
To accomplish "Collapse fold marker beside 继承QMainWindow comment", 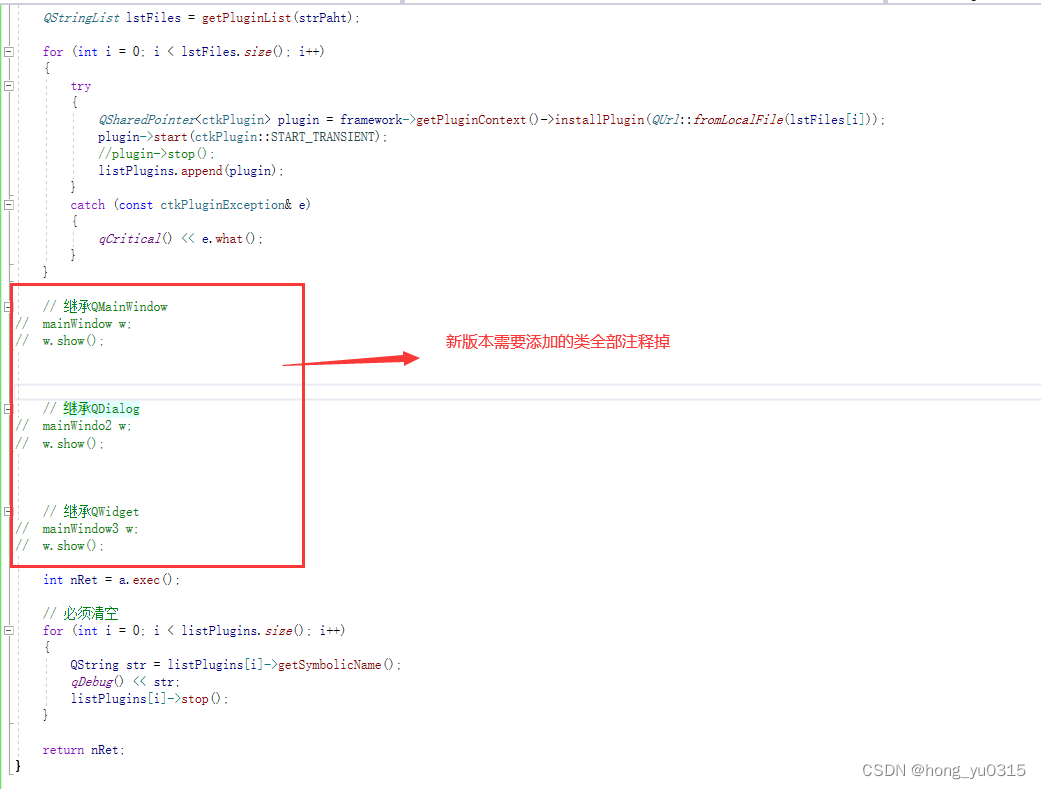I will pos(8,307).
